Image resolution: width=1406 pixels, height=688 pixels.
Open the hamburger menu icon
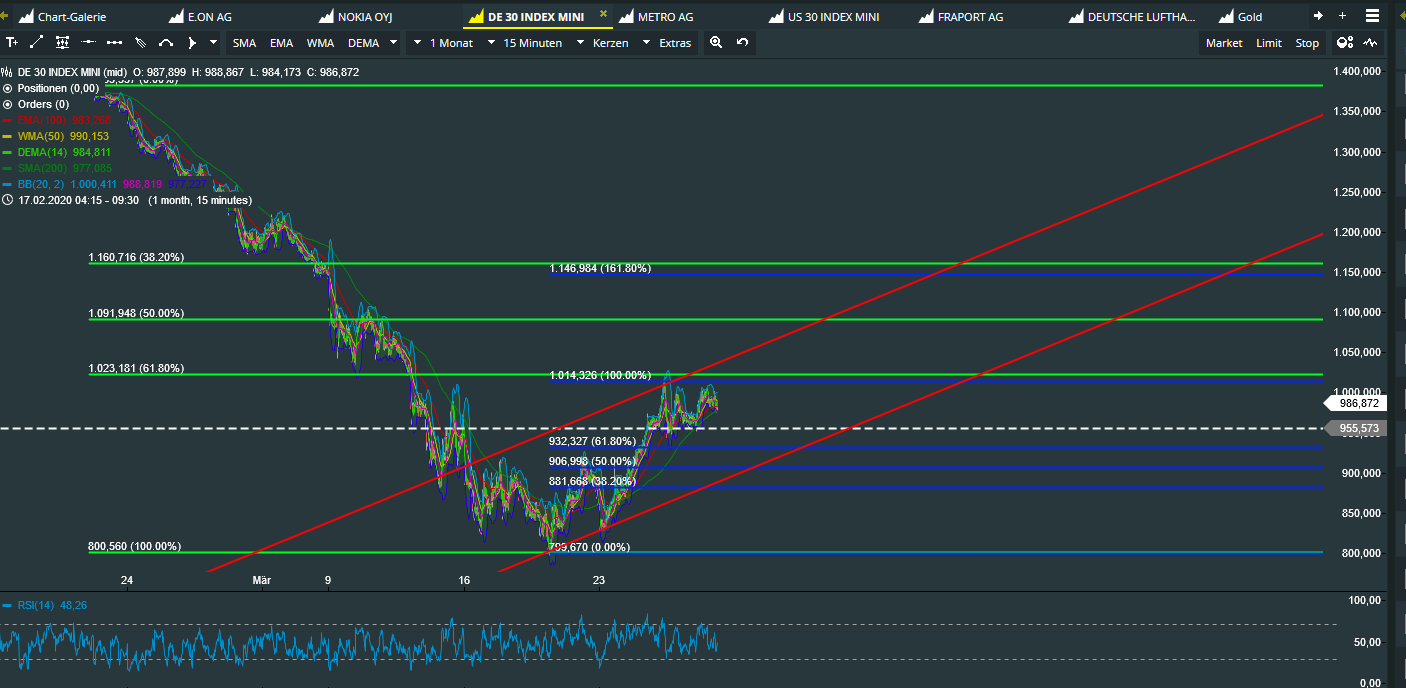(1372, 16)
